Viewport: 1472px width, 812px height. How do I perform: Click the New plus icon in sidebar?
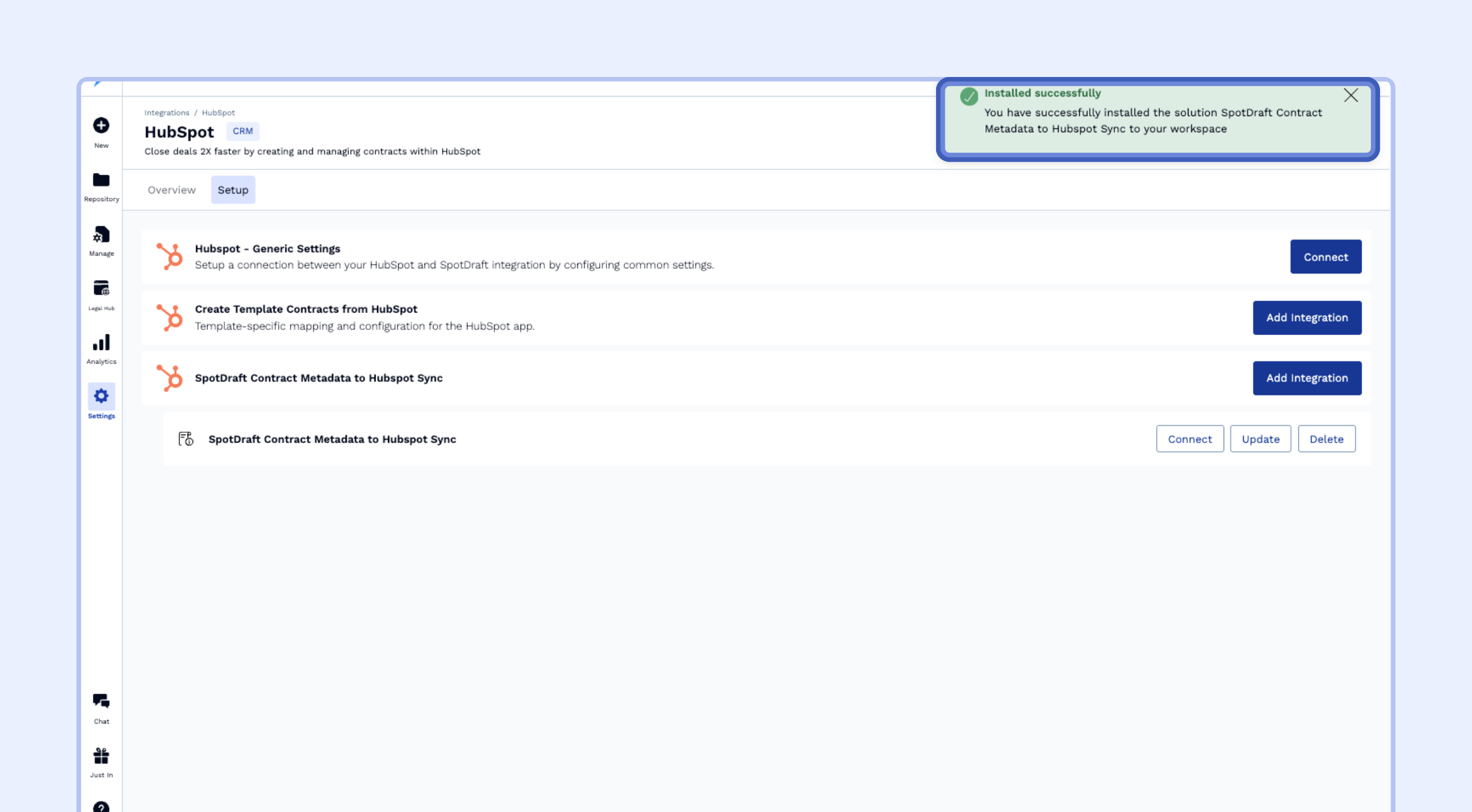(x=101, y=125)
